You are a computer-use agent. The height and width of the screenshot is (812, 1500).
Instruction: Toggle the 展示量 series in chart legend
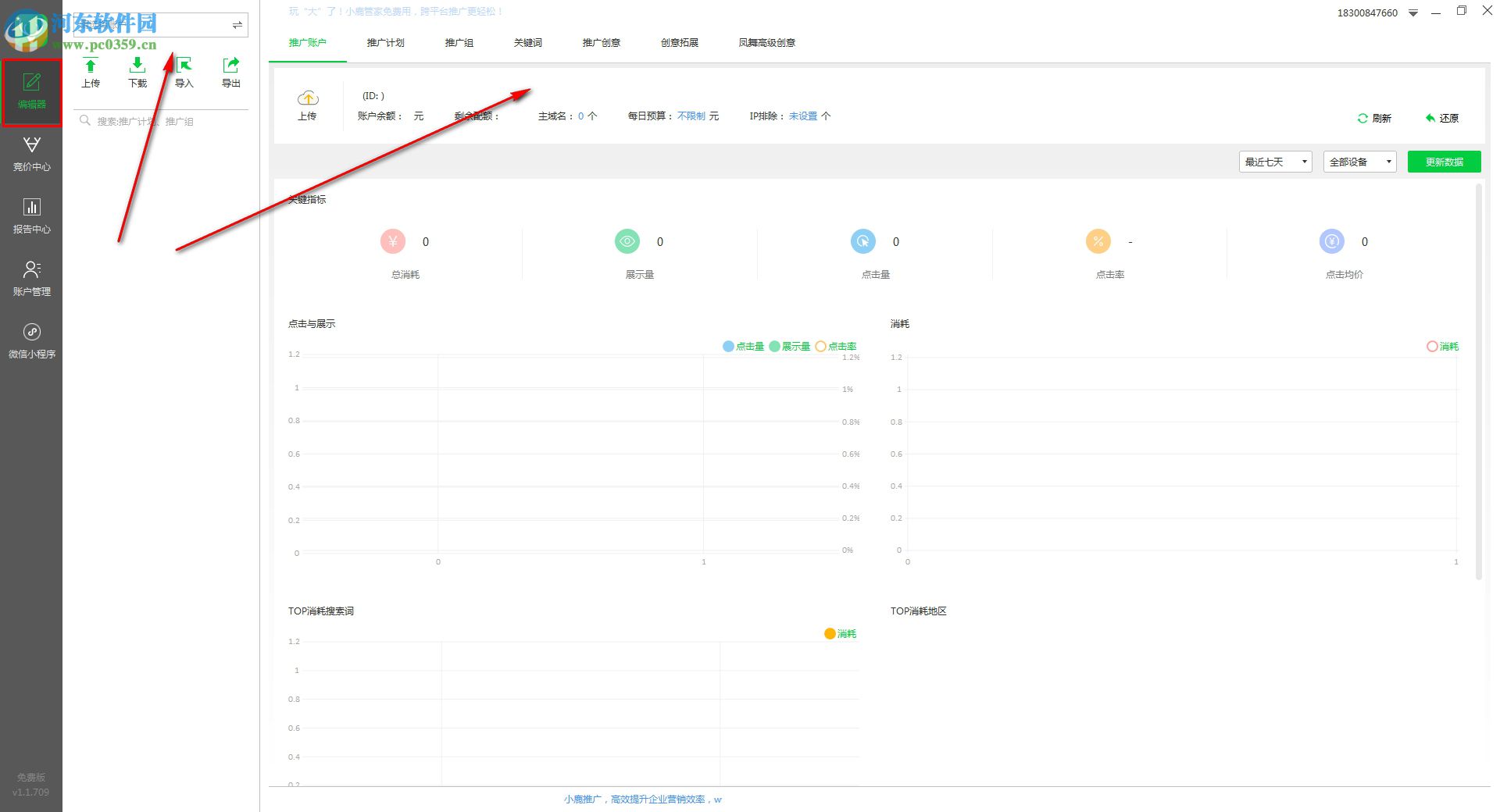tap(790, 346)
